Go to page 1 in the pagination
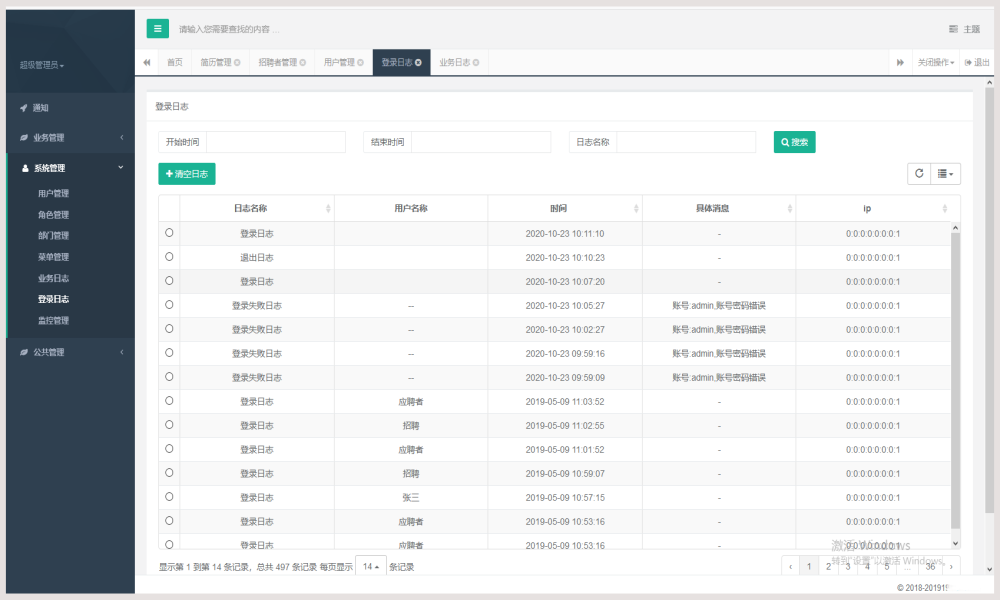 pos(809,566)
